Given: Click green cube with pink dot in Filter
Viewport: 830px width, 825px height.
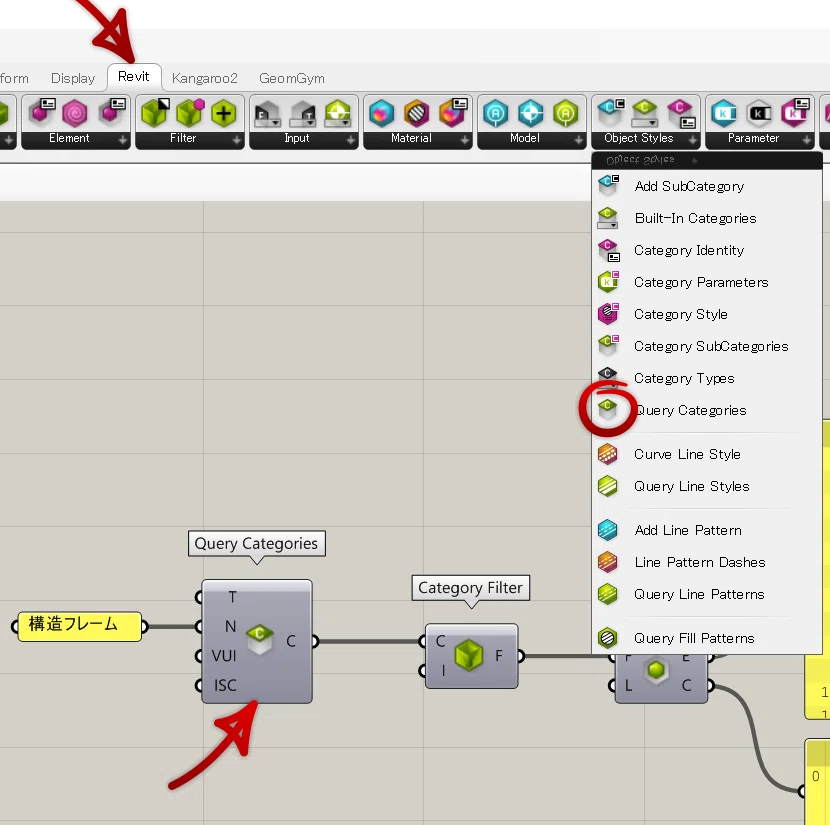Looking at the screenshot, I should click(190, 113).
